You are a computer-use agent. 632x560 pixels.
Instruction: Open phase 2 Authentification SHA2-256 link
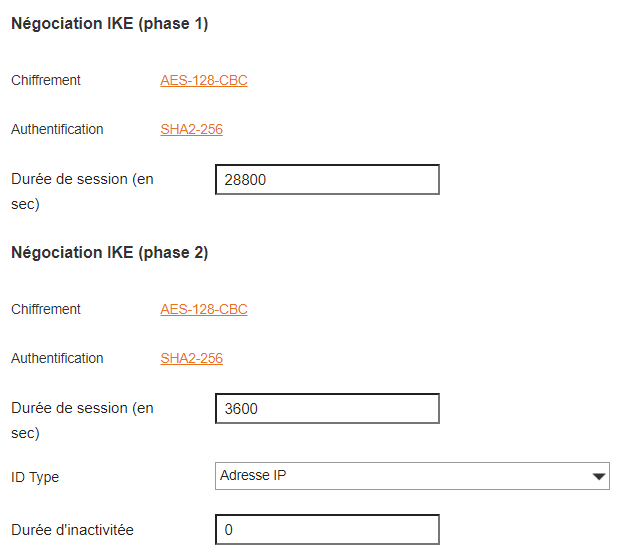[x=191, y=359]
